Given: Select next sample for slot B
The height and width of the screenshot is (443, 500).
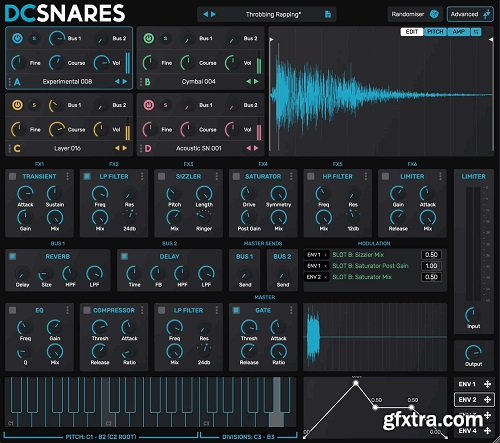Looking at the screenshot, I should pos(256,81).
